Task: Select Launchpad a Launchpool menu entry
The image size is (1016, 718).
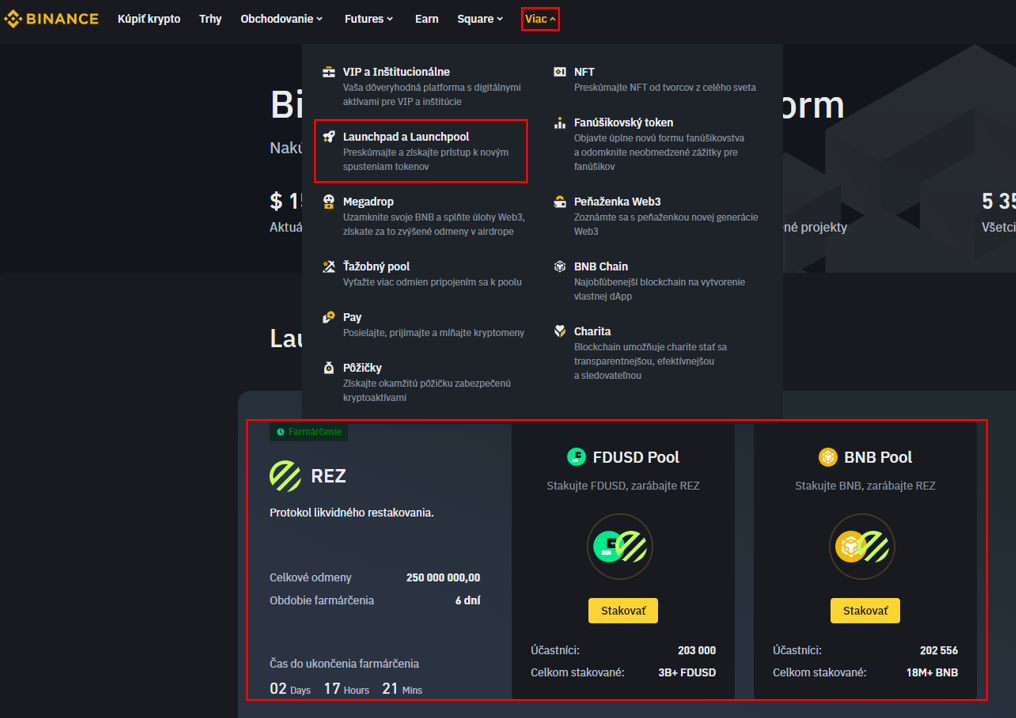Action: click(421, 151)
